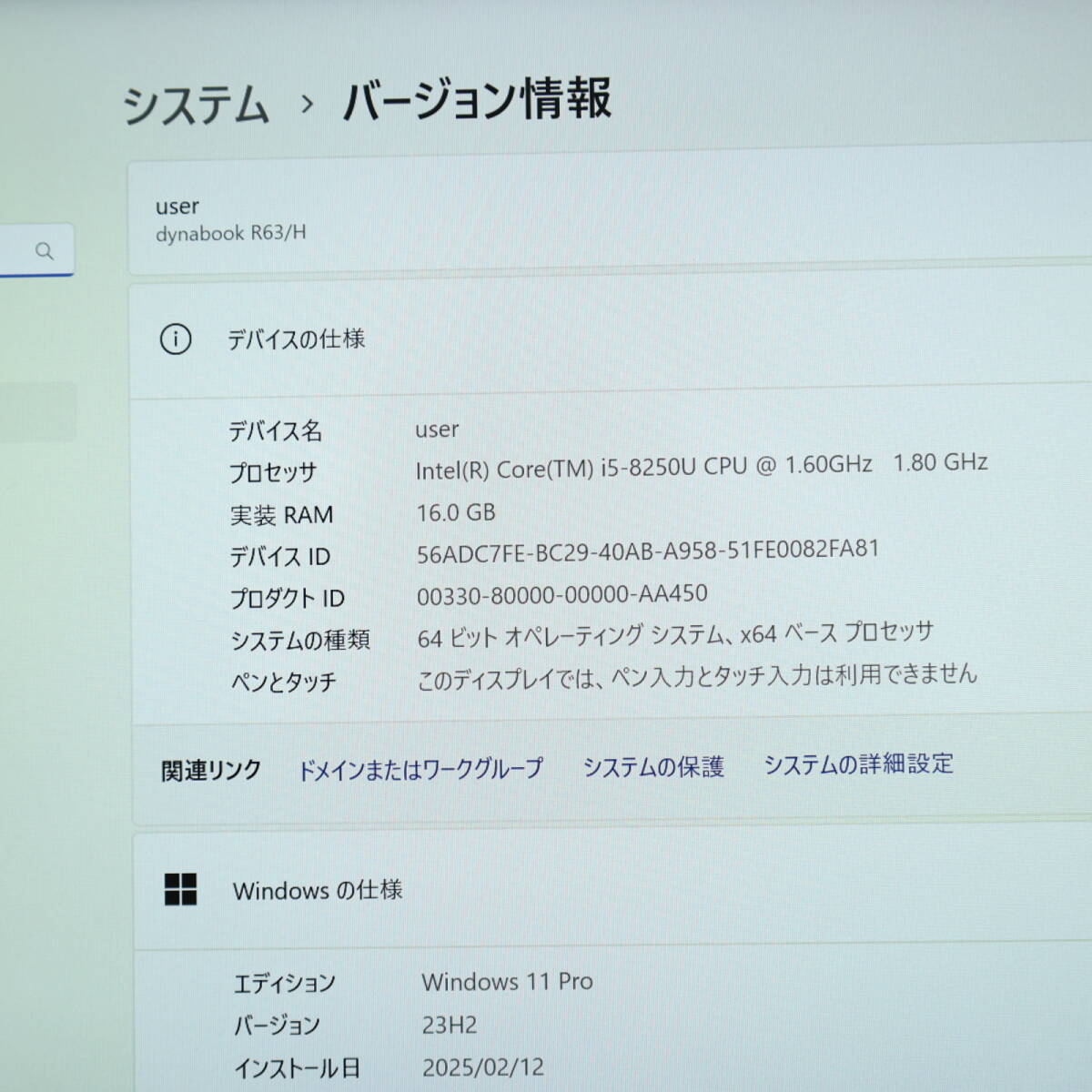Click the バージョン情報 page title
The height and width of the screenshot is (1092, 1092).
point(477,99)
